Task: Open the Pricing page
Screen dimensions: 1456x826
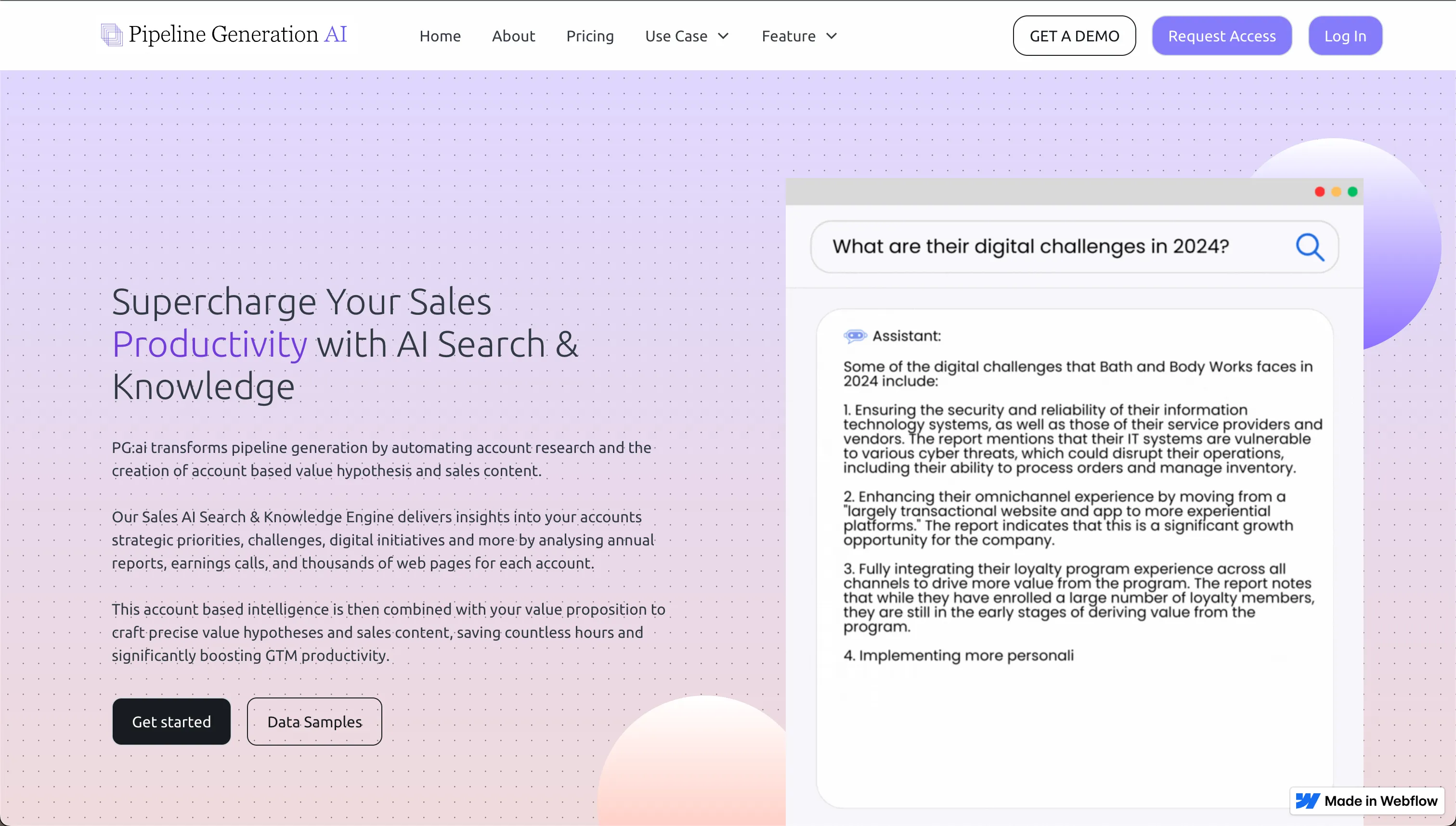Action: 589,36
